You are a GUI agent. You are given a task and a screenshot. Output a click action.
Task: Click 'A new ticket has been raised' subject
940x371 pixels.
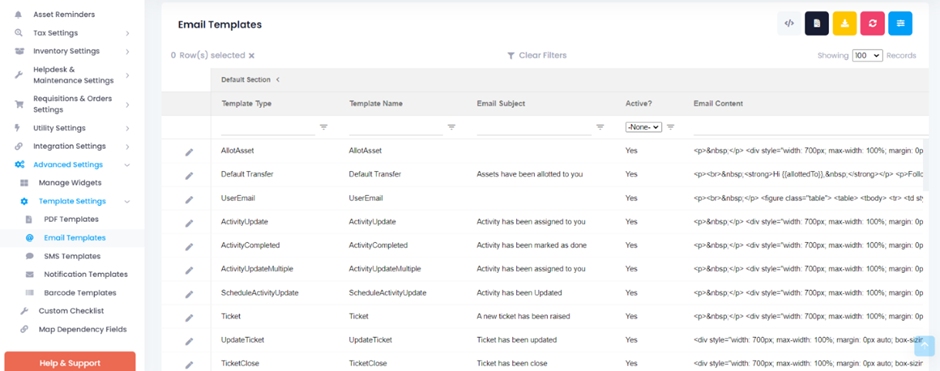coord(523,316)
